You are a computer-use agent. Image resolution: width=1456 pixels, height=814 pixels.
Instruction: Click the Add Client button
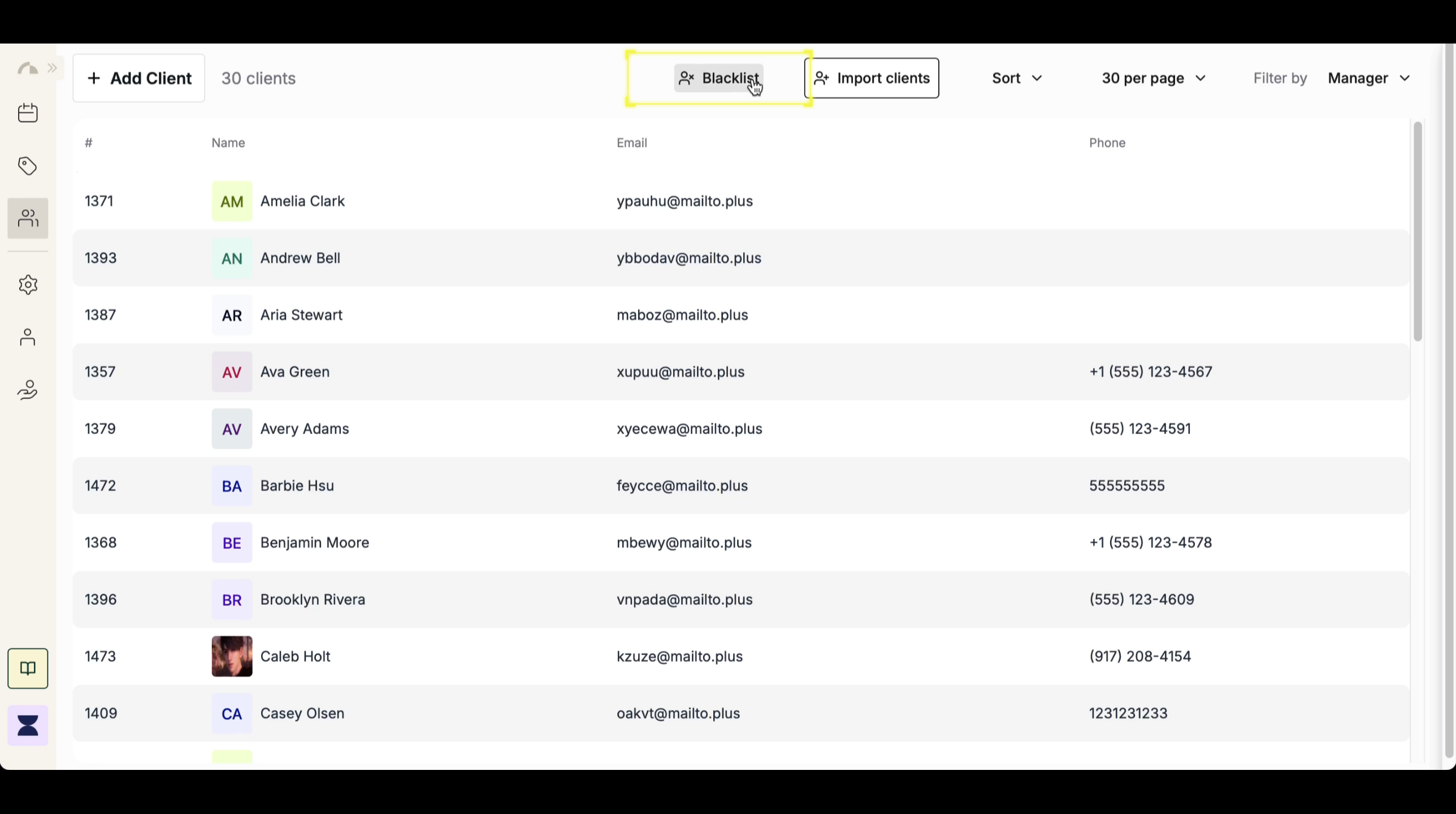tap(138, 78)
